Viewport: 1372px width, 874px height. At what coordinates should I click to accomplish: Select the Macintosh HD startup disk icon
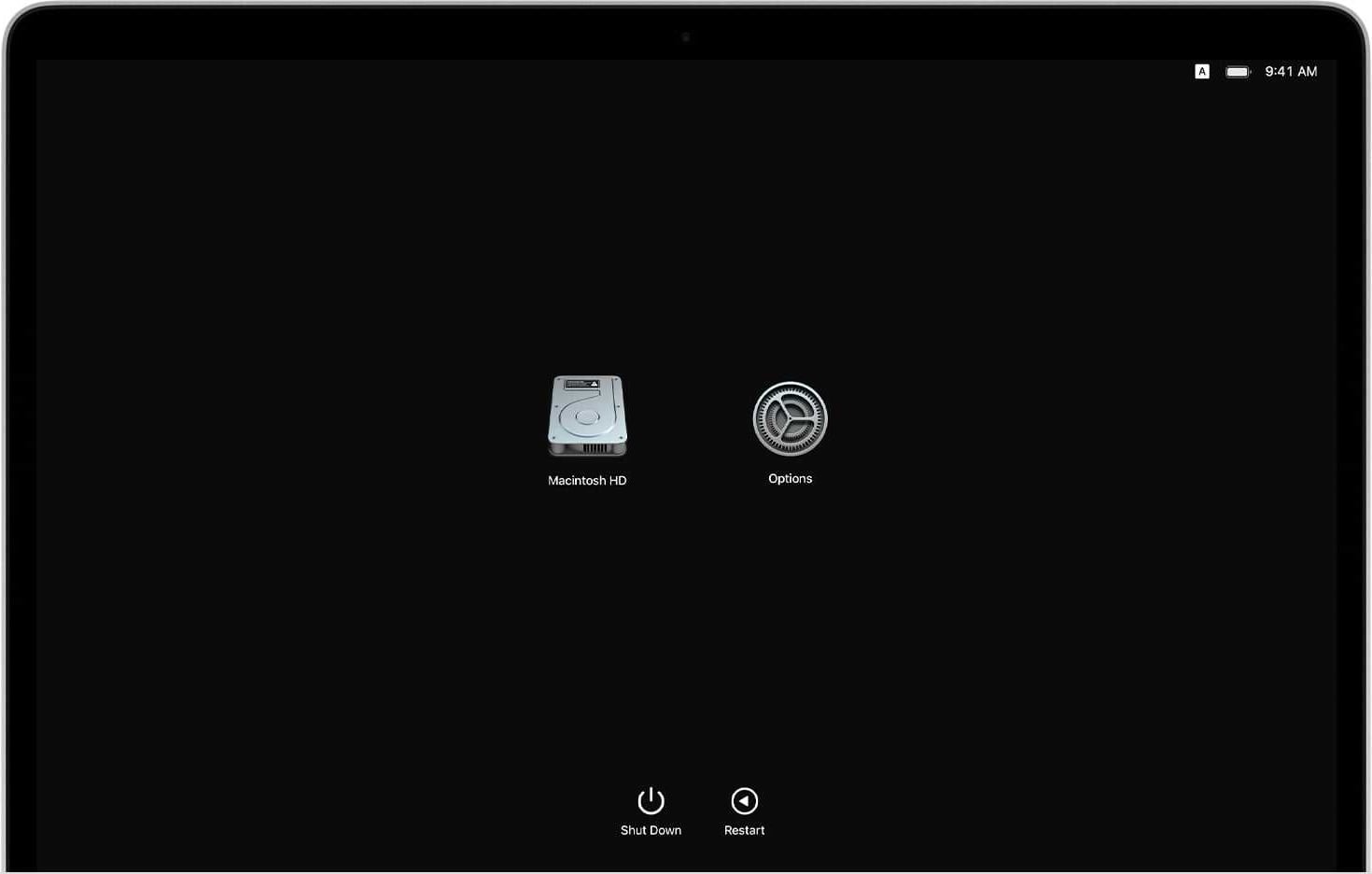pyautogui.click(x=587, y=416)
